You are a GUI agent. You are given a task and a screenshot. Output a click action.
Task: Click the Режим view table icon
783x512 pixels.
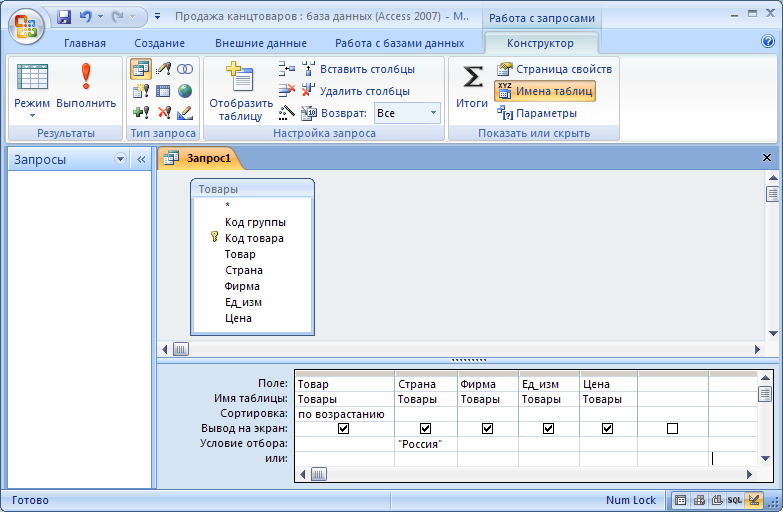point(32,77)
